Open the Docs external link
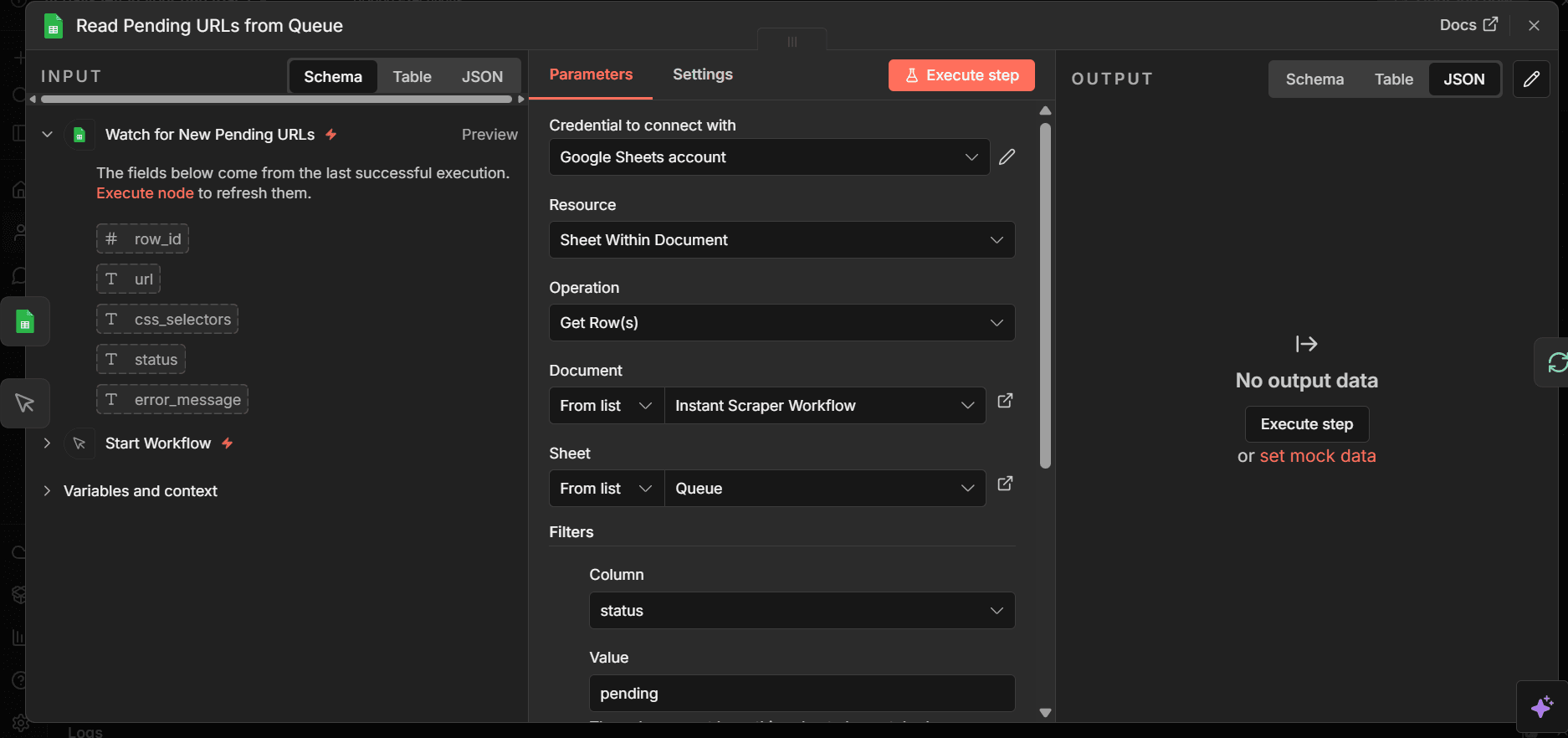The width and height of the screenshot is (1568, 738). (1468, 25)
